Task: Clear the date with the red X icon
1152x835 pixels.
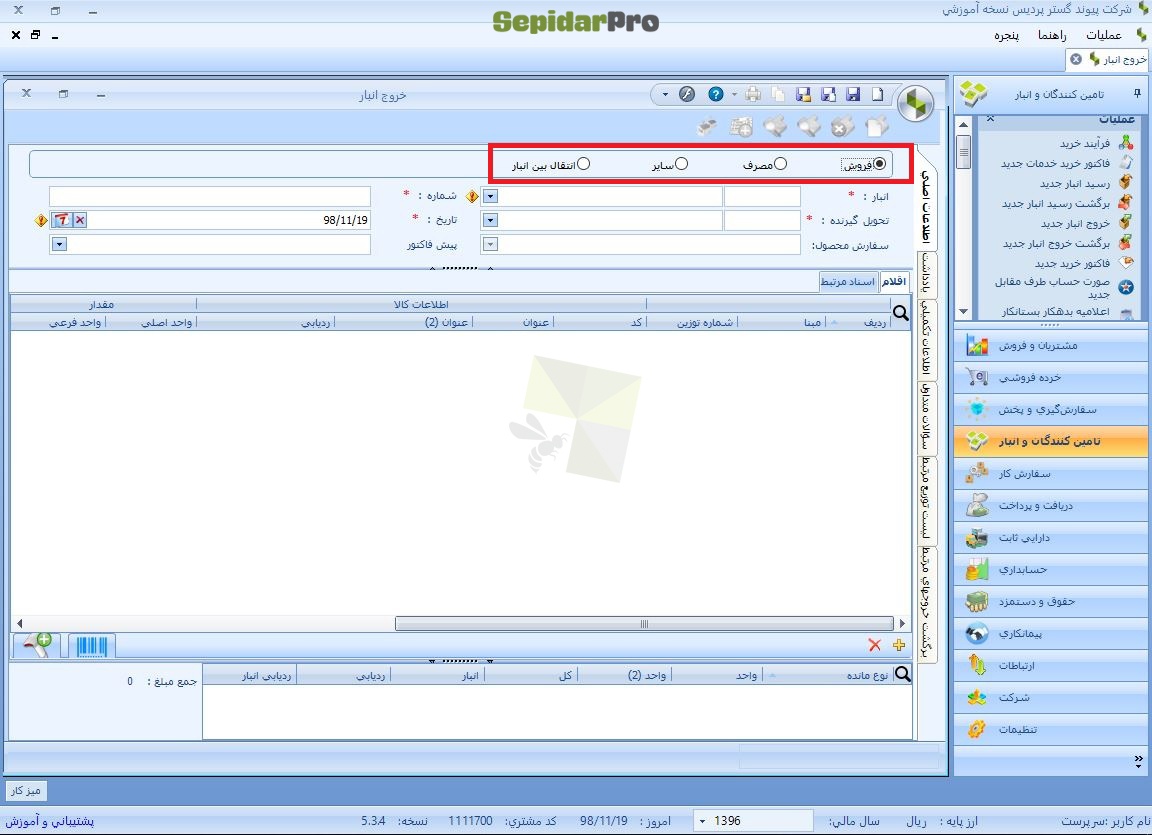Action: pos(80,220)
